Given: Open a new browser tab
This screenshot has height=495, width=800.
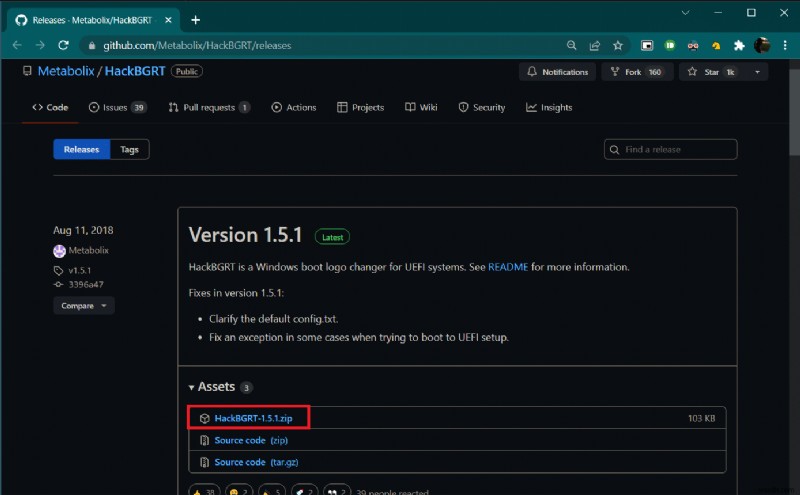Looking at the screenshot, I should [x=195, y=19].
